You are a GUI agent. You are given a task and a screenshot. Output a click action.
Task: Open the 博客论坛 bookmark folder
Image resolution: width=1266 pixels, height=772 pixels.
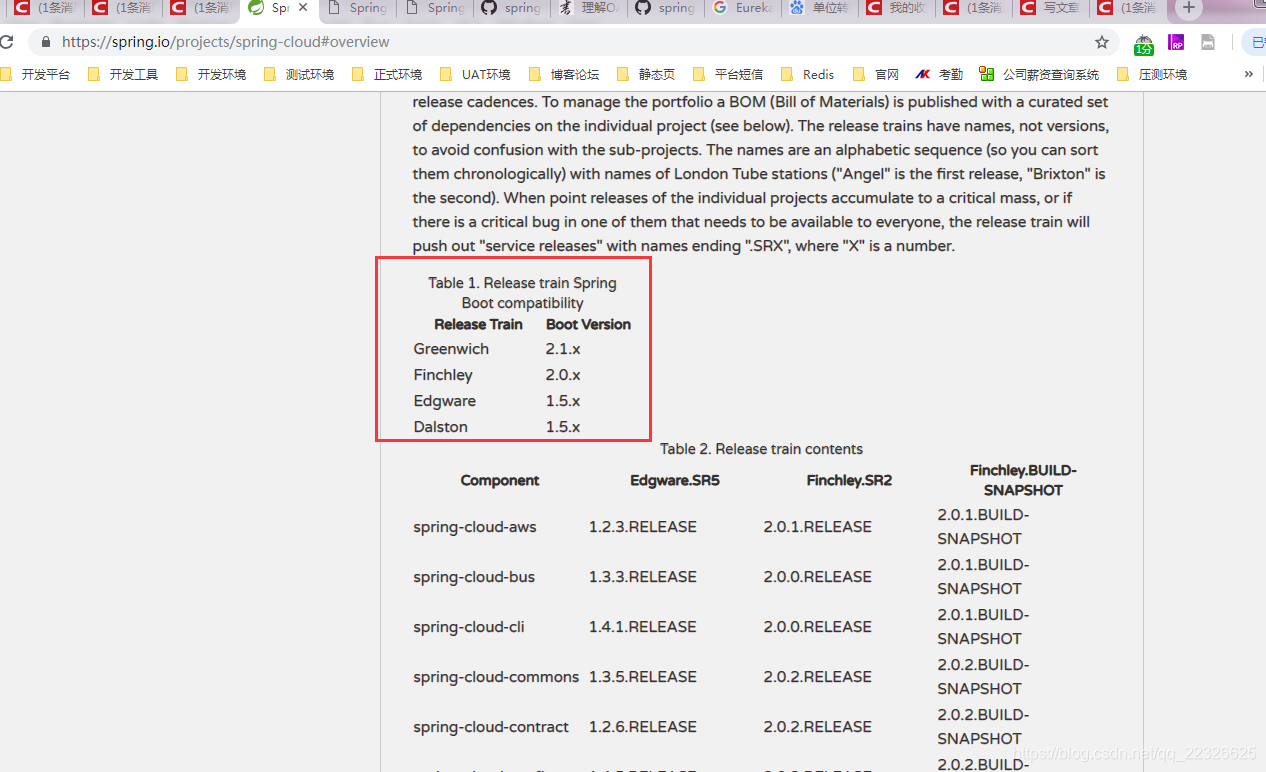(x=565, y=74)
